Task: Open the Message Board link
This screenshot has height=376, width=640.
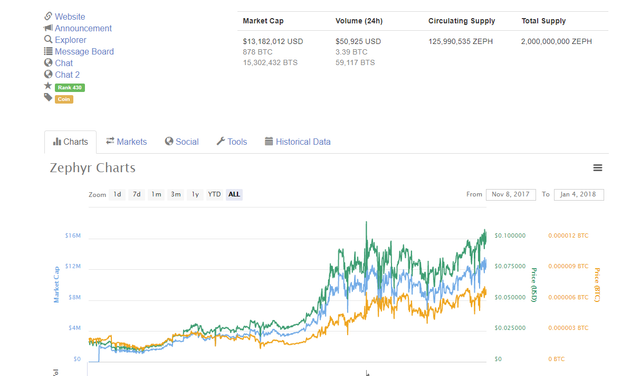Action: coord(84,51)
